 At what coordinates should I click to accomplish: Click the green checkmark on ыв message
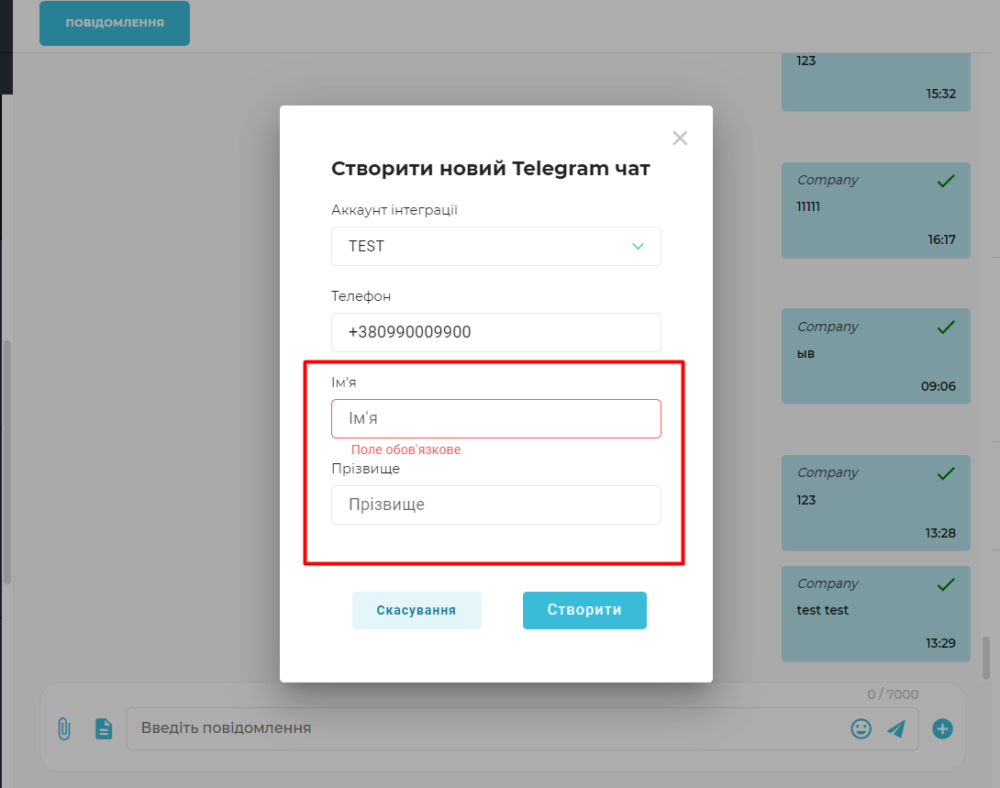pyautogui.click(x=946, y=328)
